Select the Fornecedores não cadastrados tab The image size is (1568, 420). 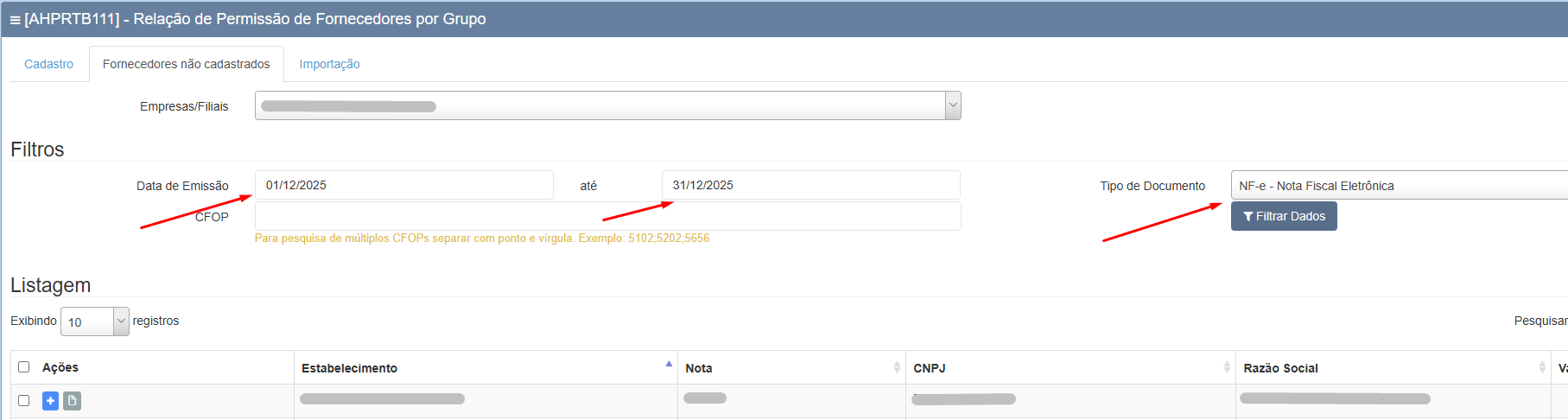coord(186,64)
